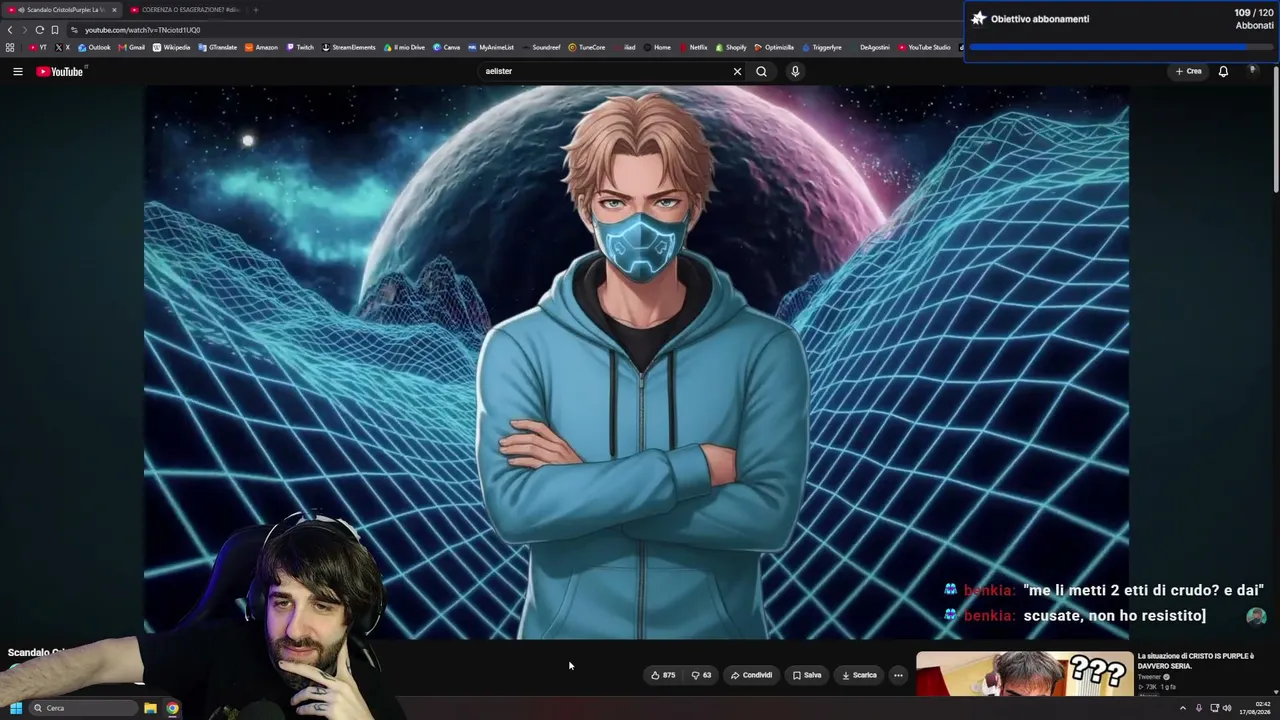Open the Canva bookmark

[x=446, y=47]
